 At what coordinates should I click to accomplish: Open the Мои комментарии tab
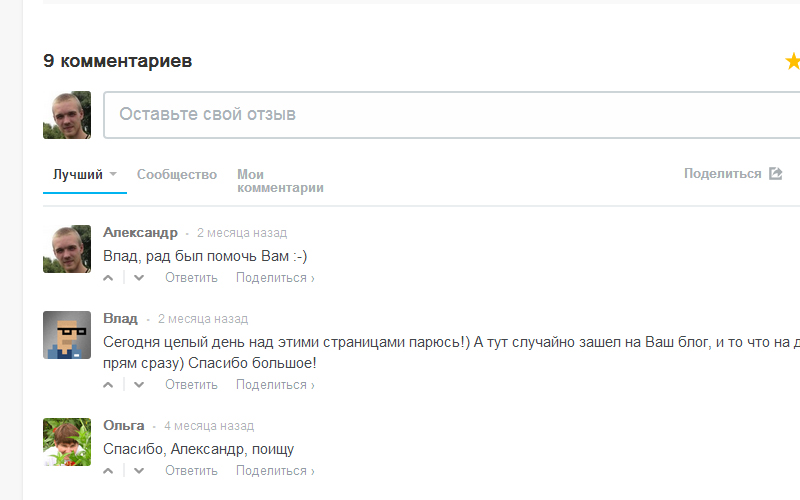280,181
